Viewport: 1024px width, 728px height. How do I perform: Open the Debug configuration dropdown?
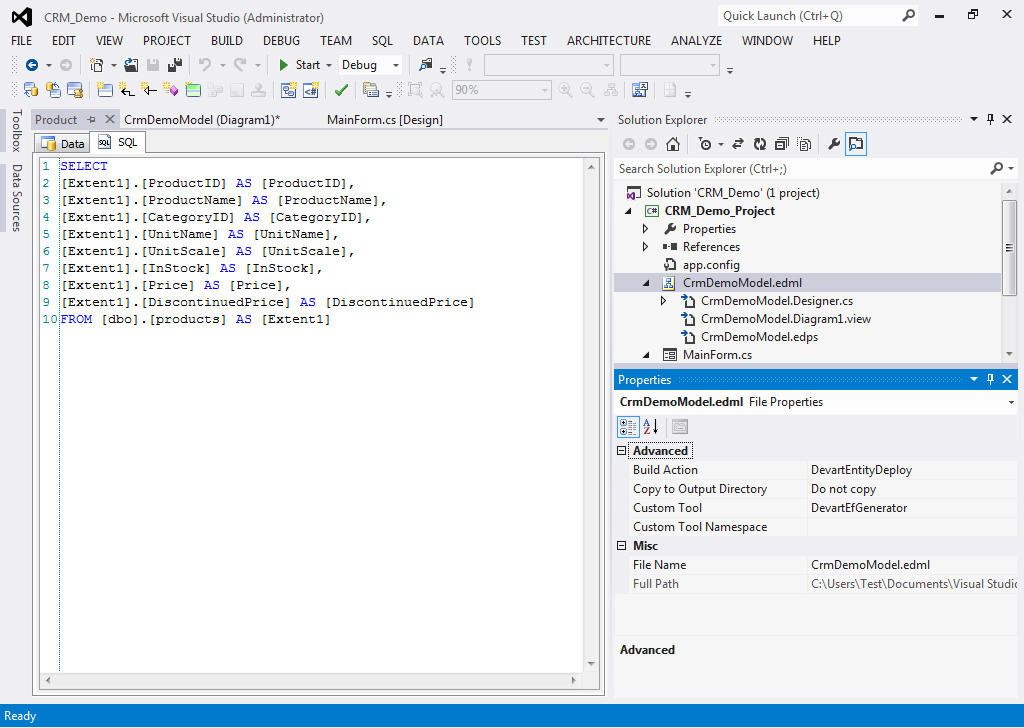(x=370, y=65)
